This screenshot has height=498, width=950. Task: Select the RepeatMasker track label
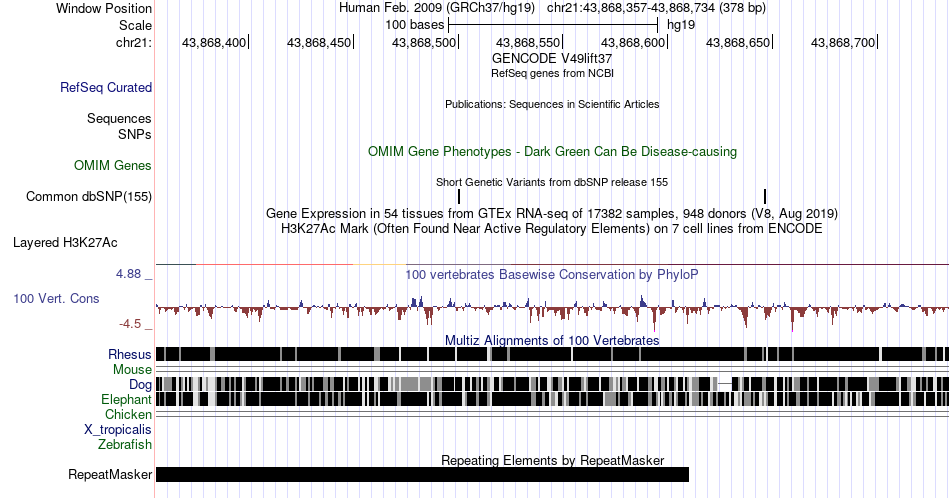click(x=110, y=474)
